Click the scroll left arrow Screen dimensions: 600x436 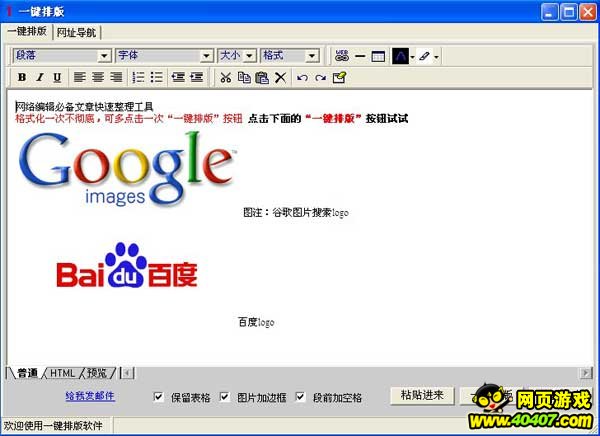(127, 373)
